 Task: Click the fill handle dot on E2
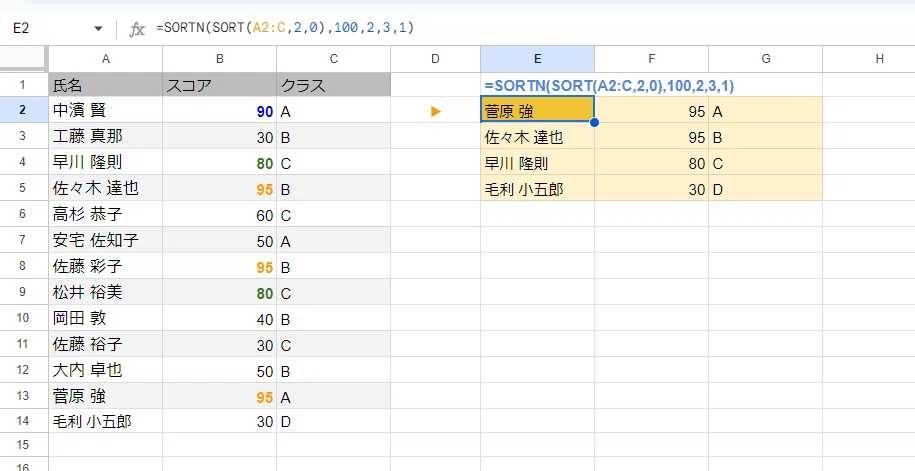(x=594, y=123)
